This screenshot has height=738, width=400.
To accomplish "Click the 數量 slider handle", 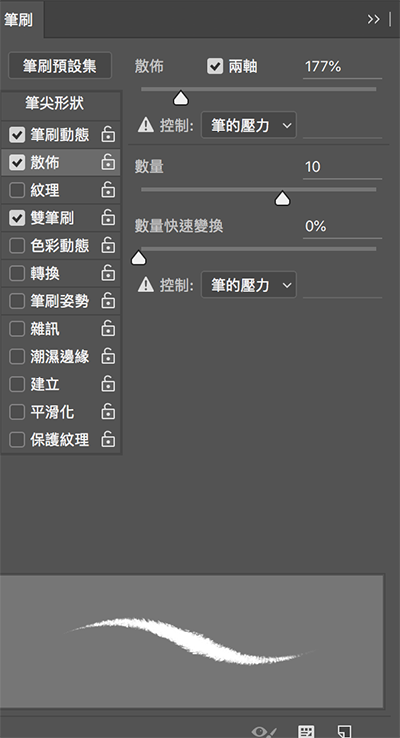I will pos(282,199).
